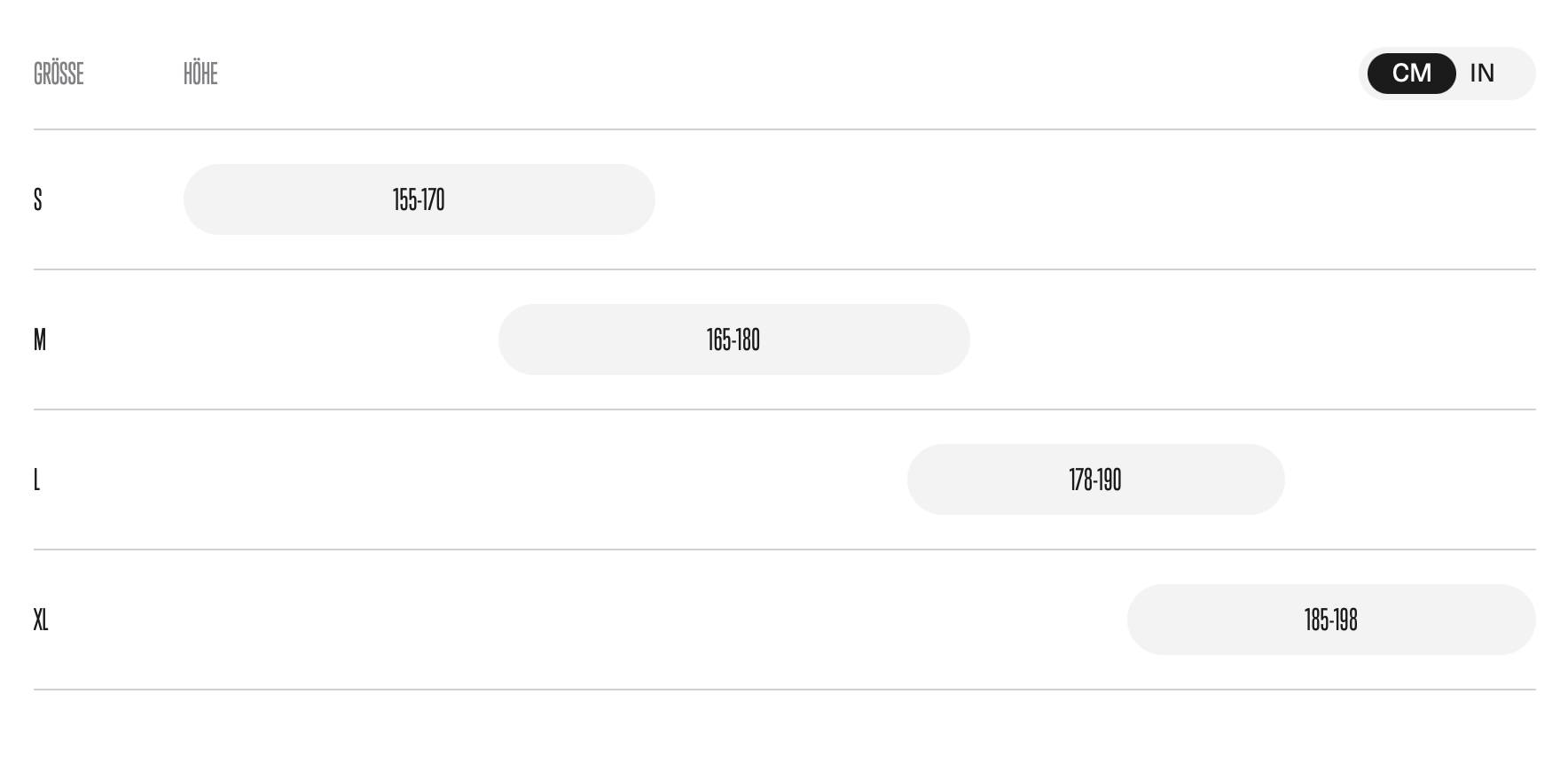Click the divider line below the header row
This screenshot has width=1568, height=764.
click(x=784, y=129)
